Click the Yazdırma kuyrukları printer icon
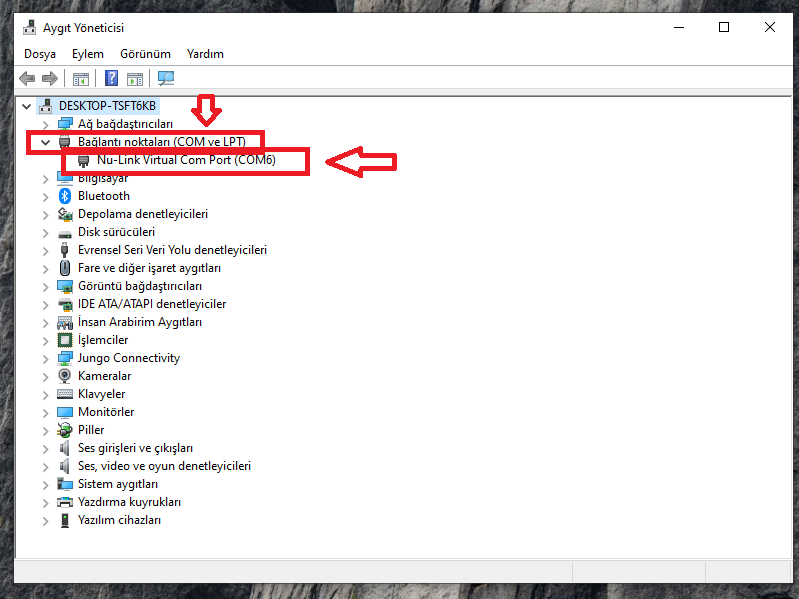The image size is (799, 599). [x=65, y=502]
